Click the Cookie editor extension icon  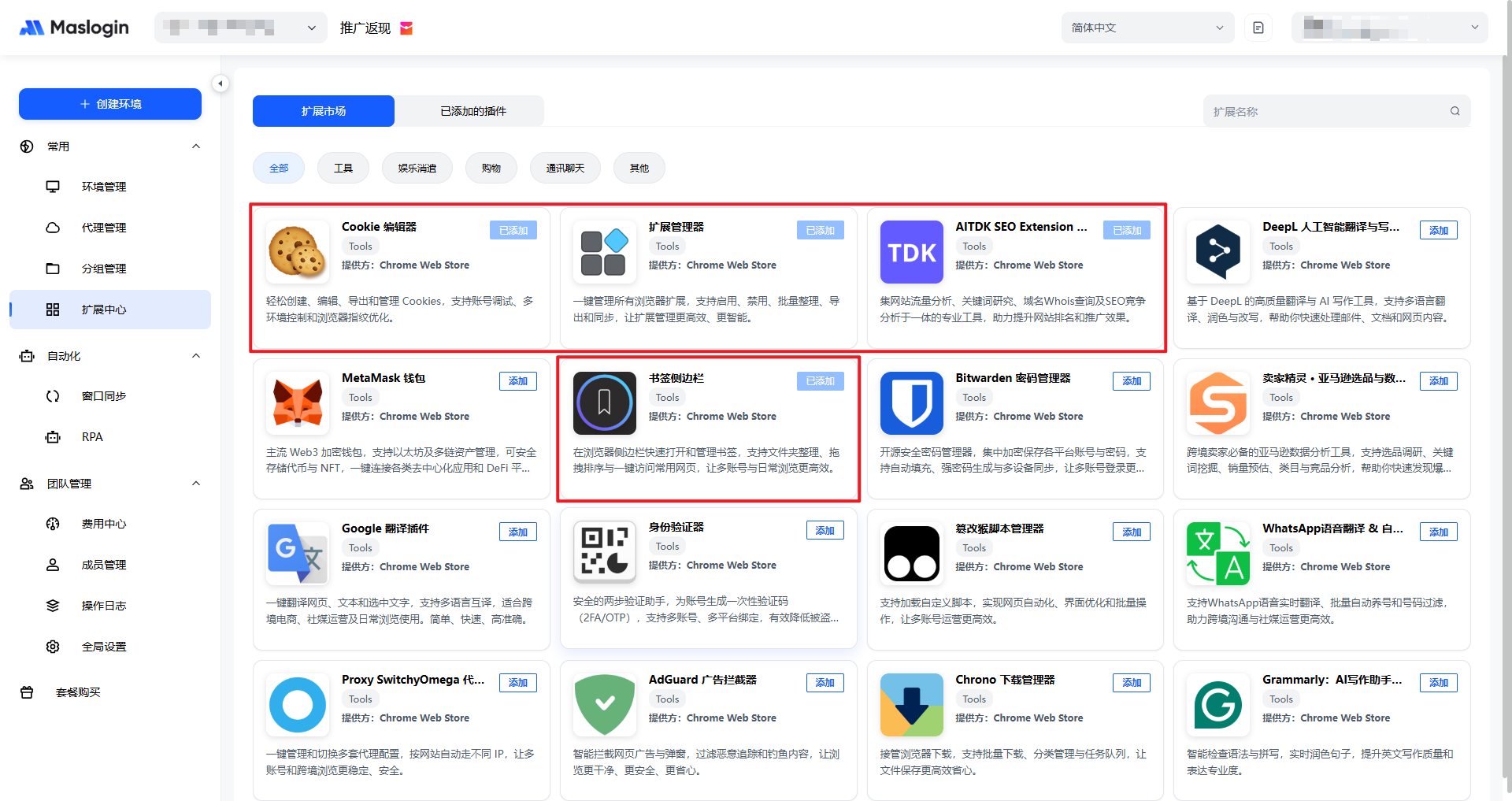pyautogui.click(x=297, y=252)
